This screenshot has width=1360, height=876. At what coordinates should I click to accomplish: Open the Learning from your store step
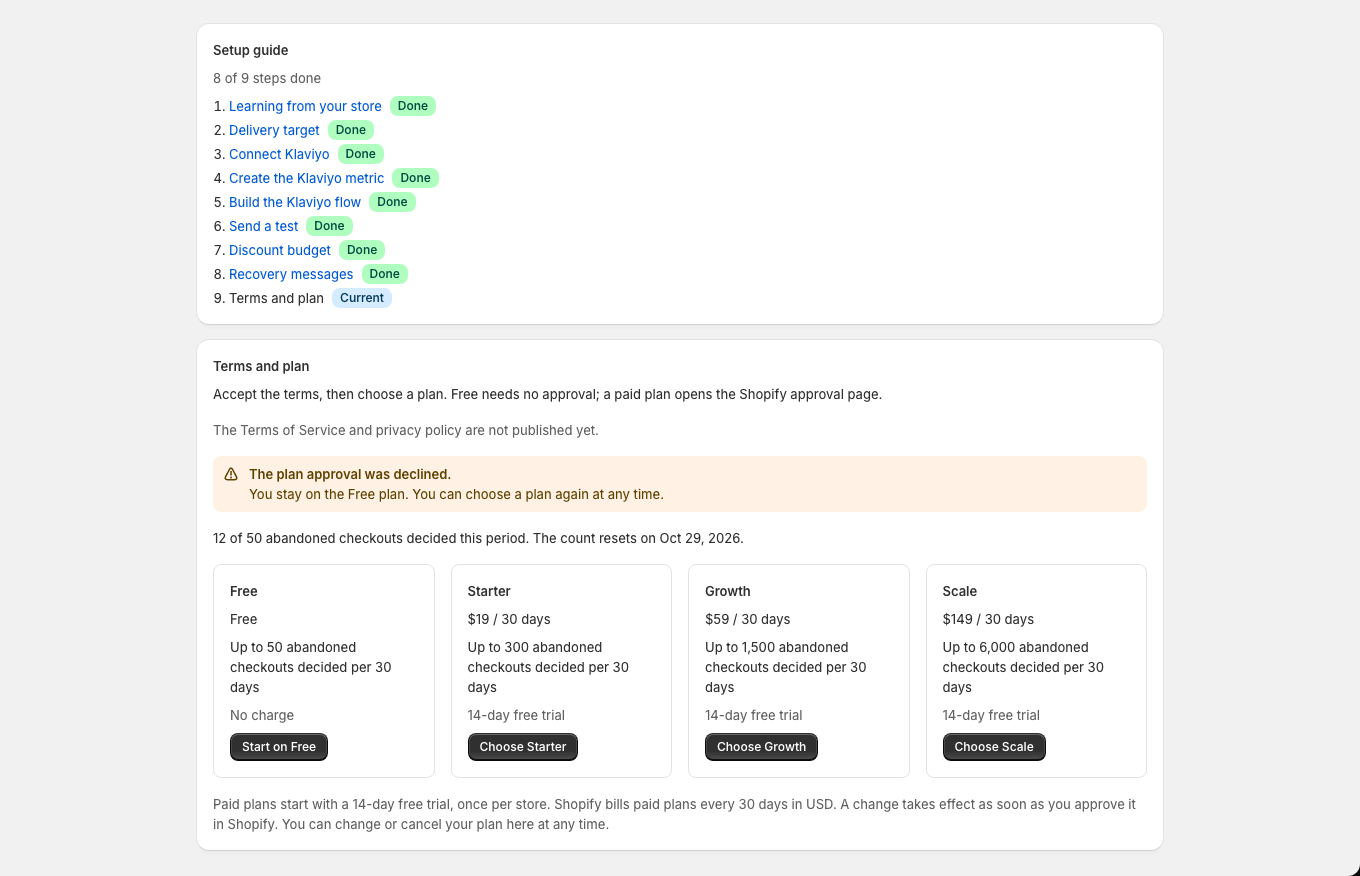point(305,106)
